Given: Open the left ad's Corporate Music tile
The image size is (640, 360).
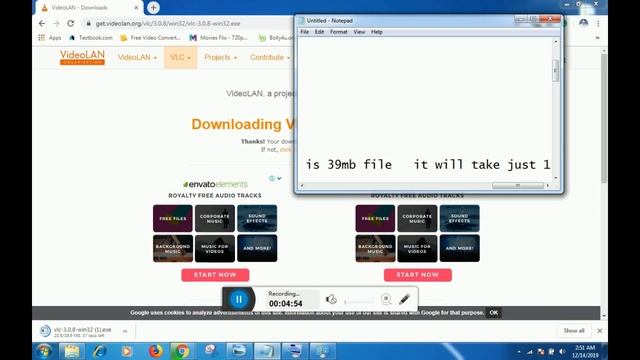Looking at the screenshot, I should click(x=215, y=218).
